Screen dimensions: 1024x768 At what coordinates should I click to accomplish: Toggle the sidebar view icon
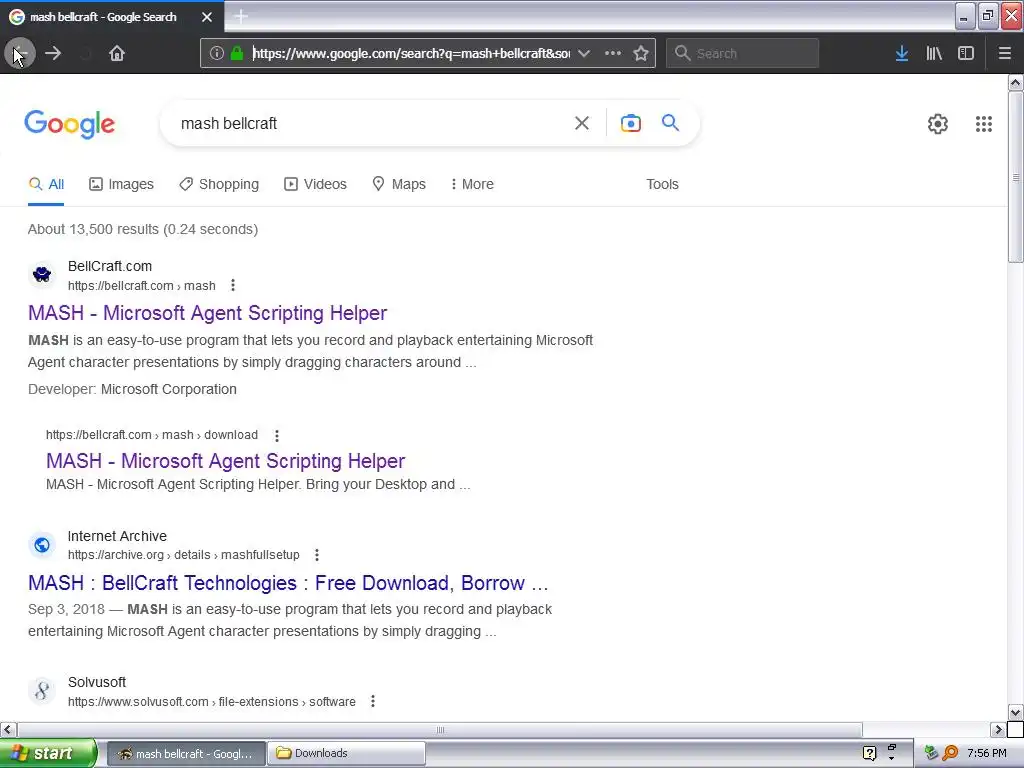point(966,54)
